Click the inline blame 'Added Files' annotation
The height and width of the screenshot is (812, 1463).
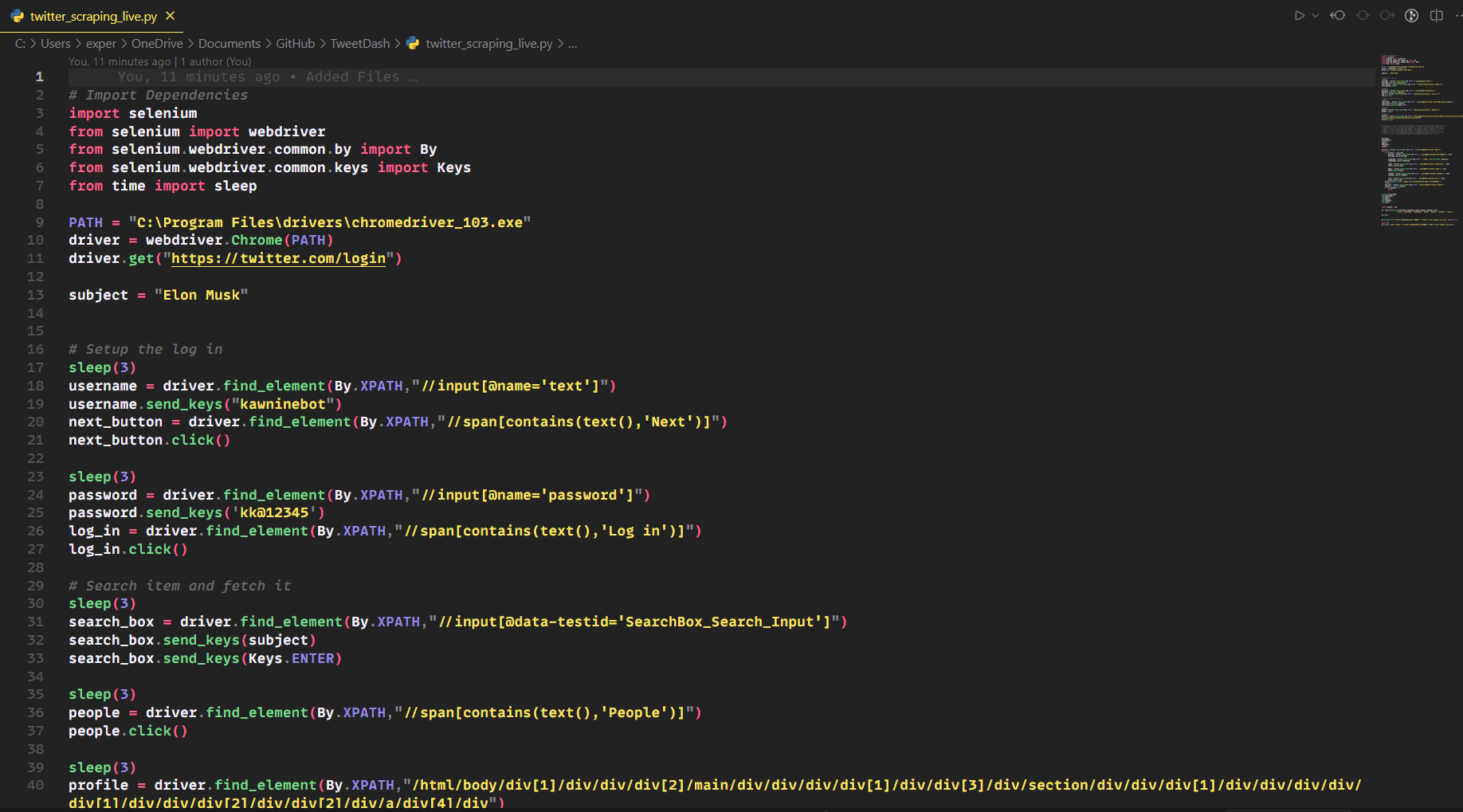[x=268, y=76]
